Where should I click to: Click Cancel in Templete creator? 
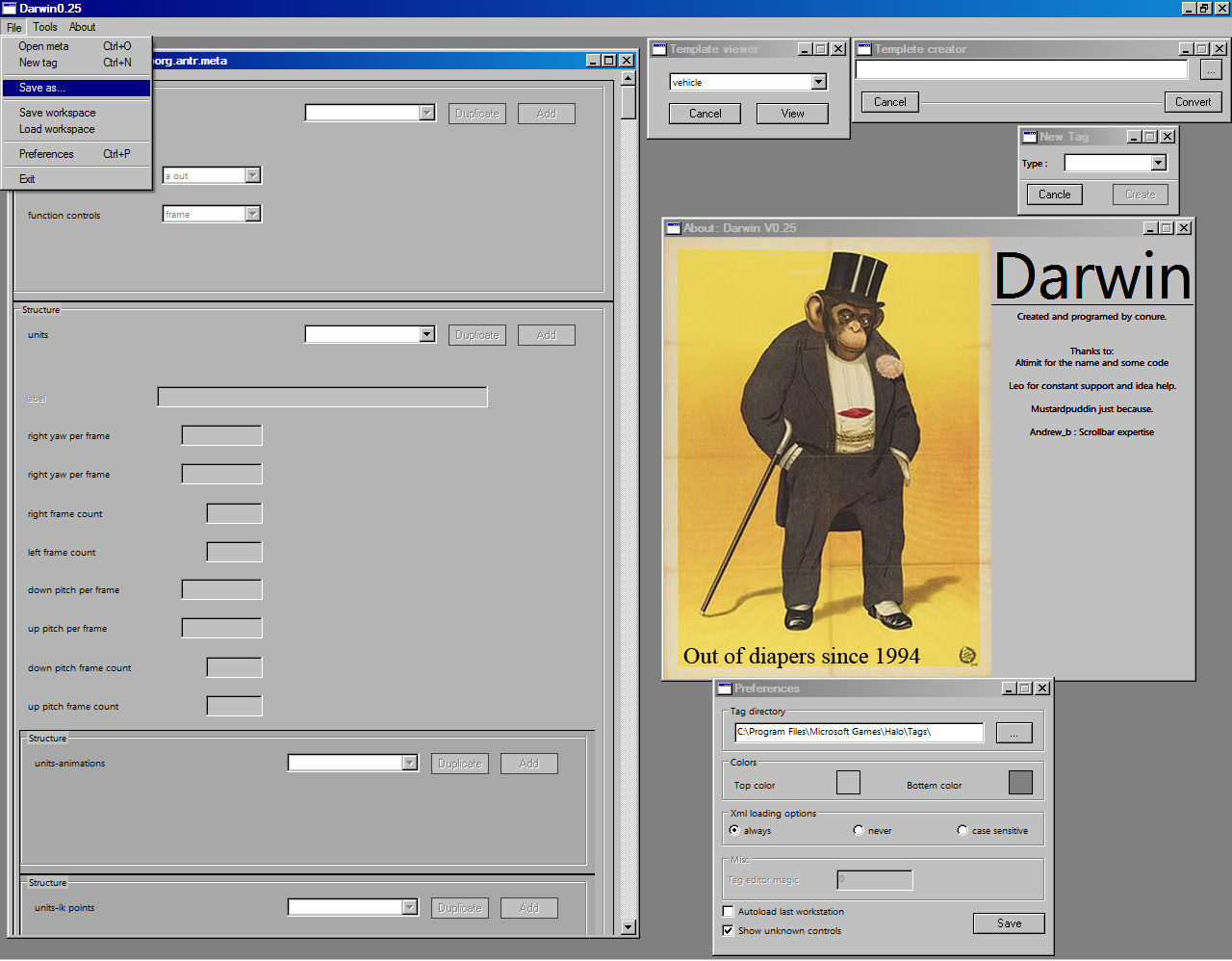point(889,102)
